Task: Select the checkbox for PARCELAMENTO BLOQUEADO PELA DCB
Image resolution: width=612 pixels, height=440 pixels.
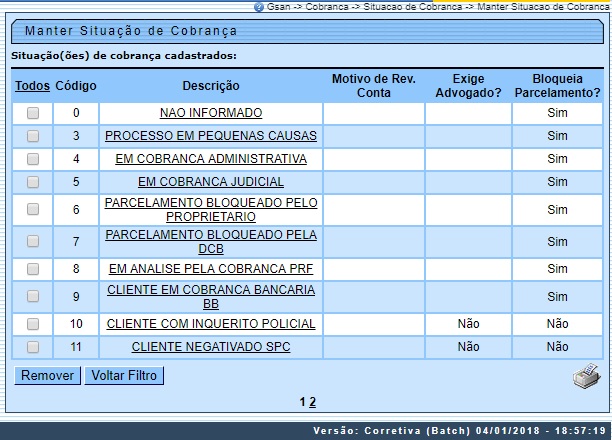Action: point(33,241)
